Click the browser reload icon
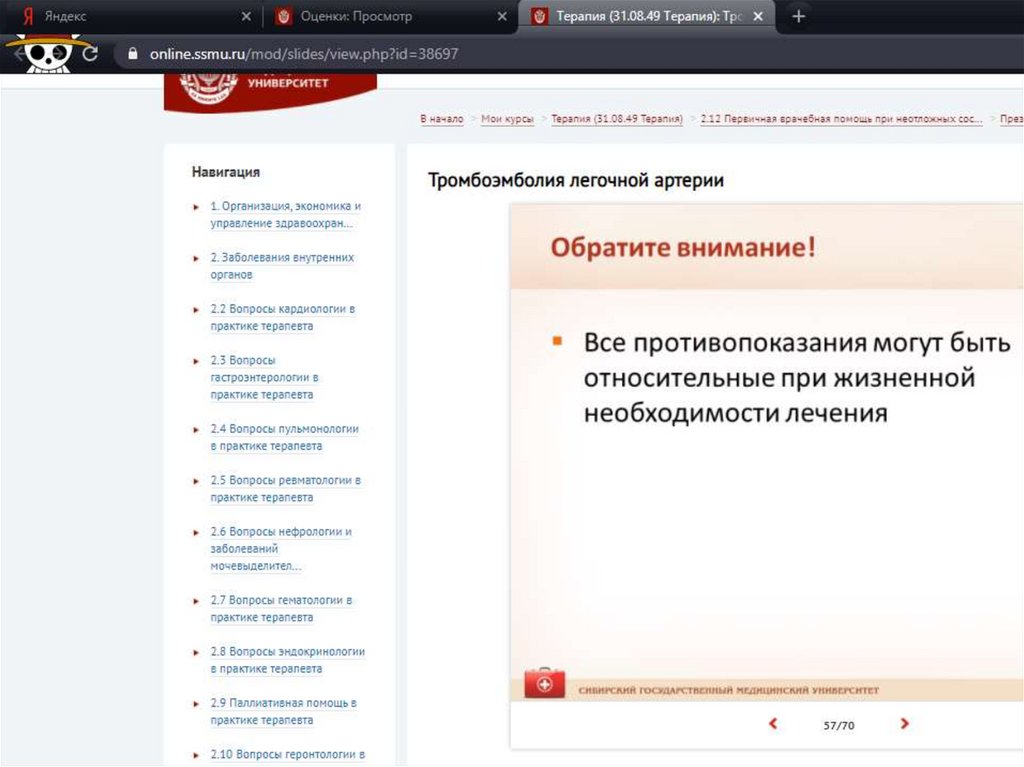The image size is (1024, 767). 90,54
